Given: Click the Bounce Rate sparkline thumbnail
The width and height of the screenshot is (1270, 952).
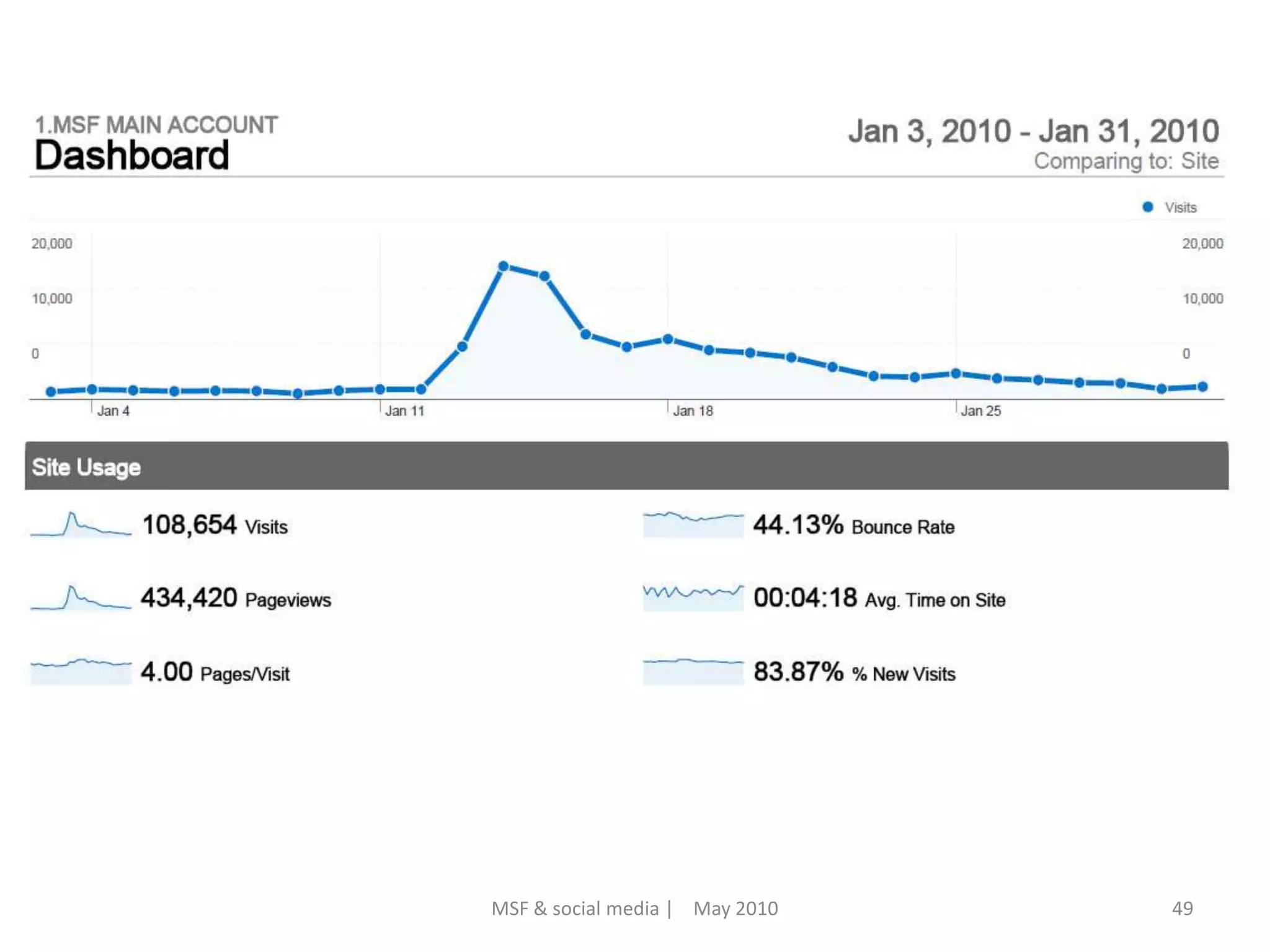Looking at the screenshot, I should click(x=693, y=524).
